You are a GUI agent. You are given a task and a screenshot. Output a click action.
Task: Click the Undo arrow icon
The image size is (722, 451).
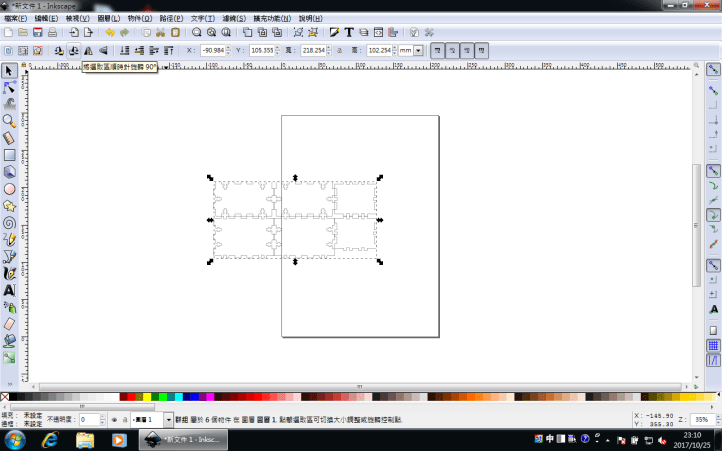pyautogui.click(x=110, y=33)
